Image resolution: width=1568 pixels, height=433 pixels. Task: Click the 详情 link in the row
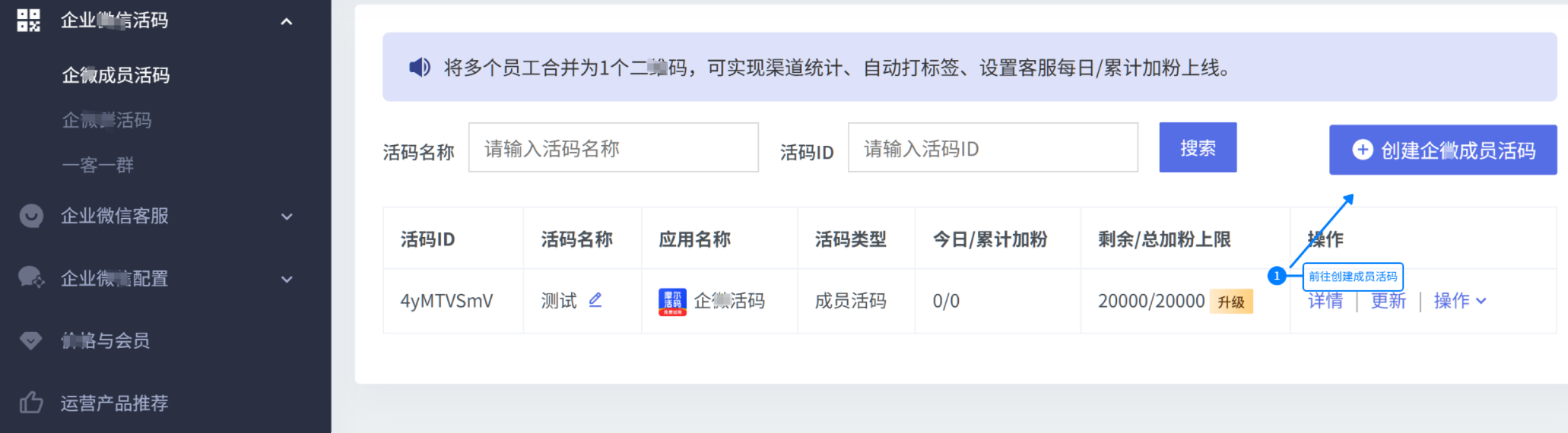[x=1326, y=301]
